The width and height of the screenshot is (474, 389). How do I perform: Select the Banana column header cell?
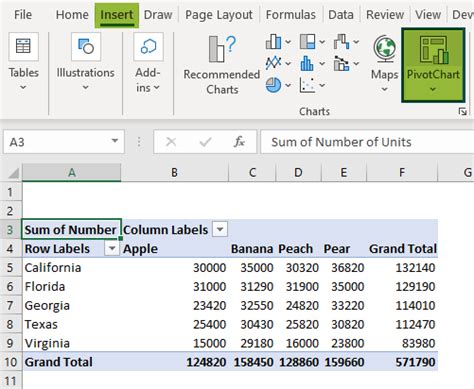coord(252,248)
